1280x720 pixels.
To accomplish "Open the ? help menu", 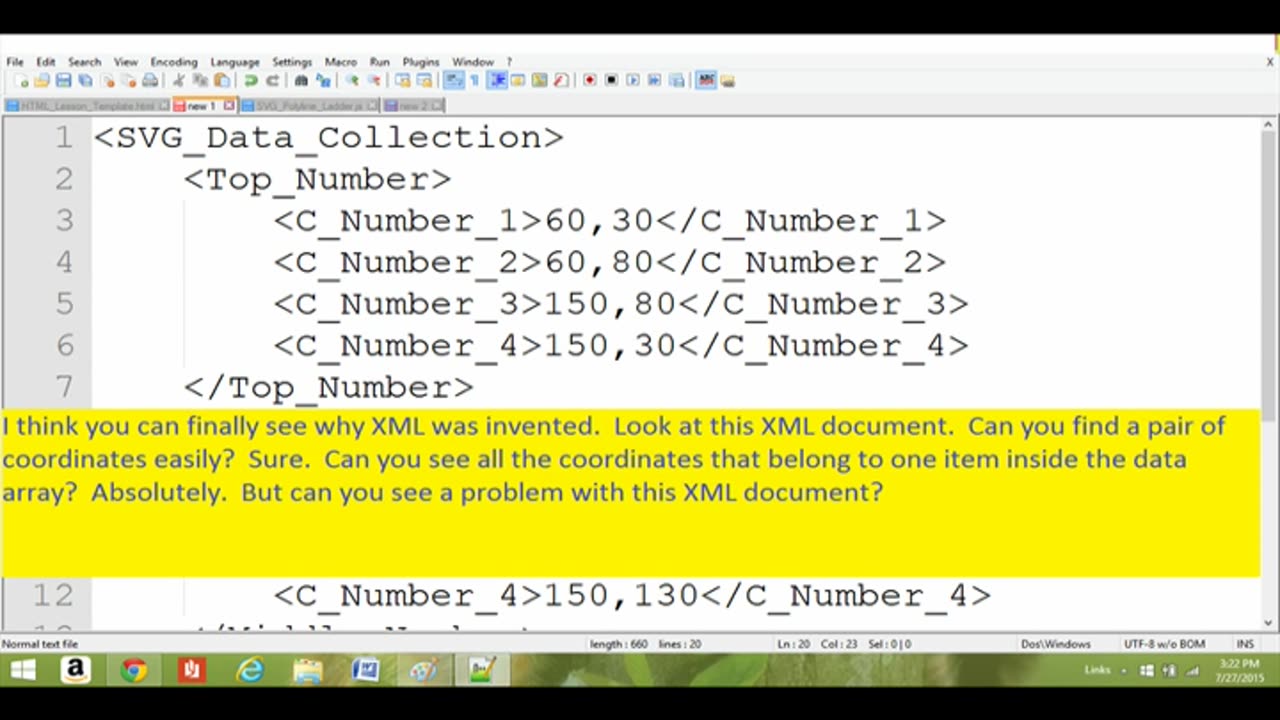I will click(x=509, y=62).
